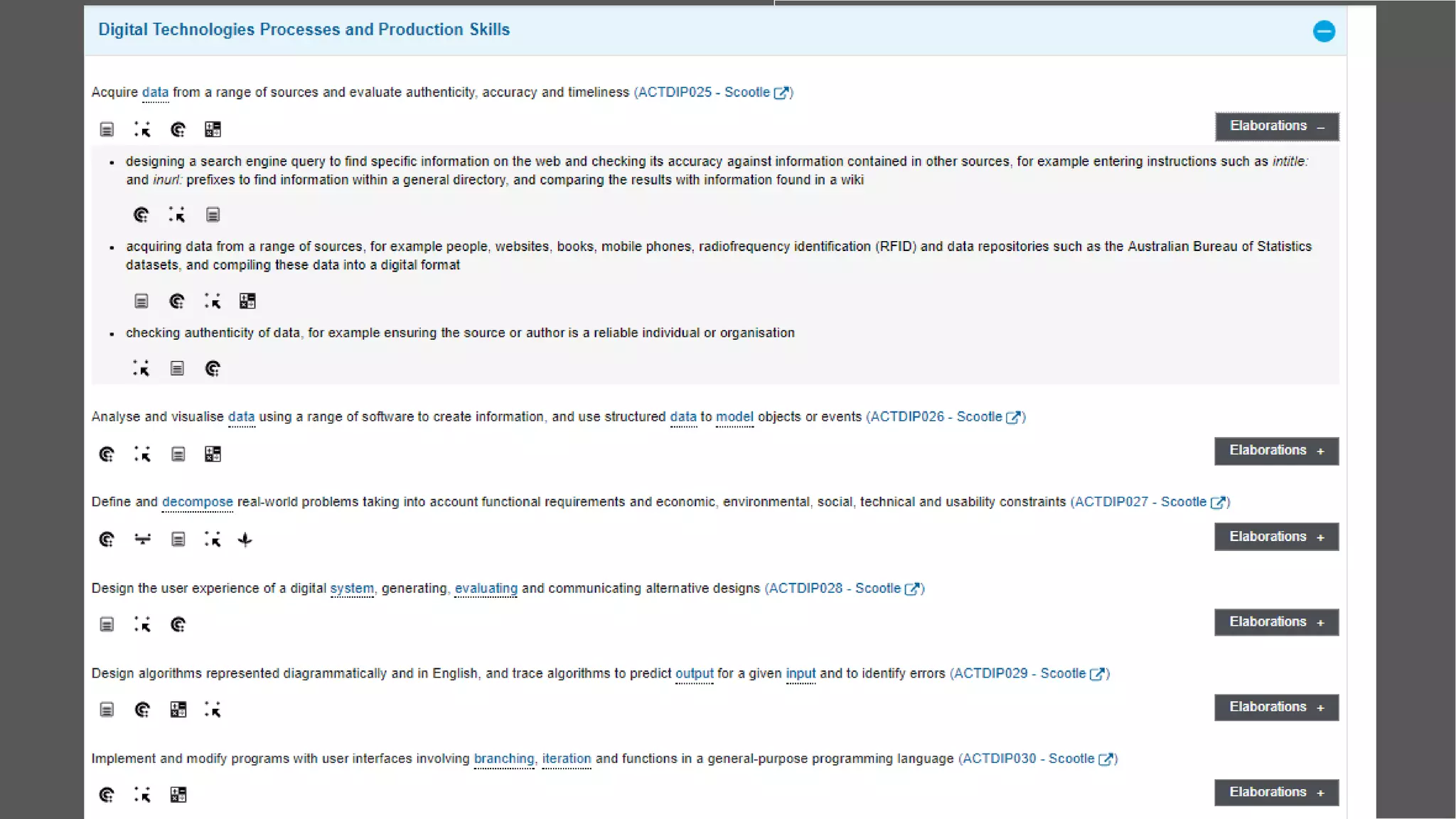Open the 'decompose' glossary link
Viewport: 1456px width, 819px height.
click(197, 502)
